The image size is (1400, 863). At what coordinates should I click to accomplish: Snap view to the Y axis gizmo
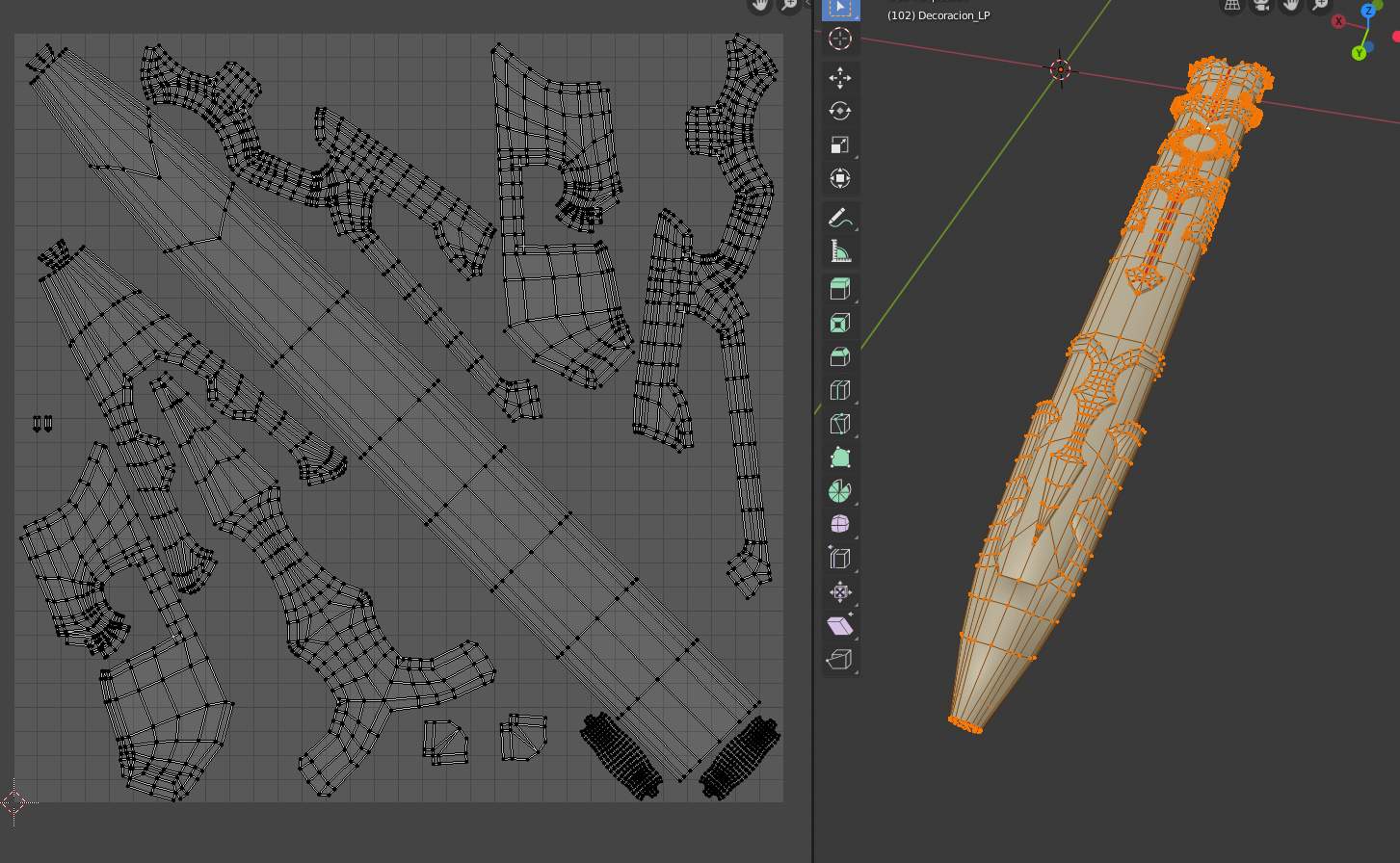coord(1359,53)
